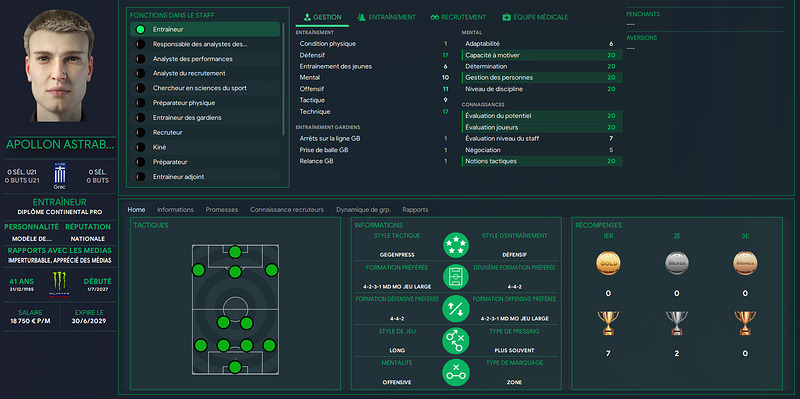Click the Greek flag icon

60,173
